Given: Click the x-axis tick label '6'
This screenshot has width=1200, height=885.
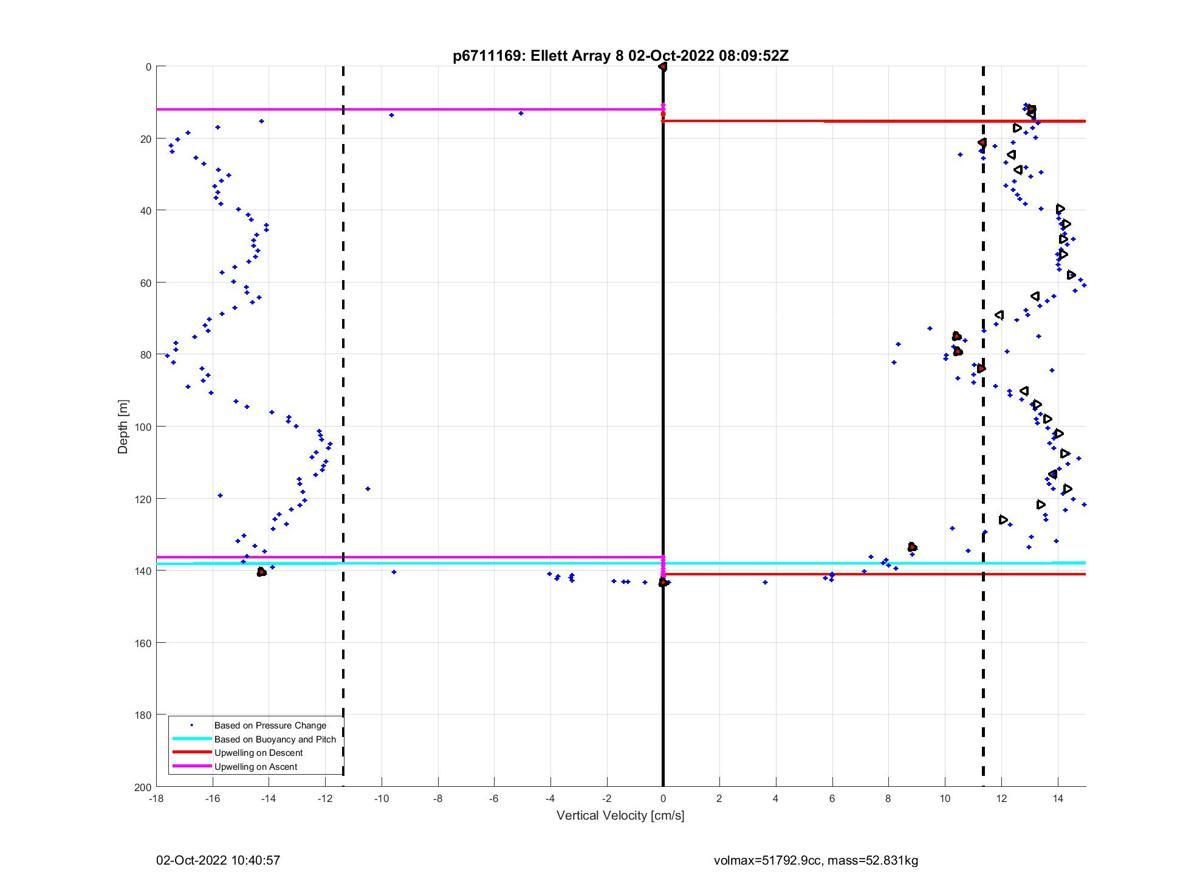Looking at the screenshot, I should pos(832,798).
